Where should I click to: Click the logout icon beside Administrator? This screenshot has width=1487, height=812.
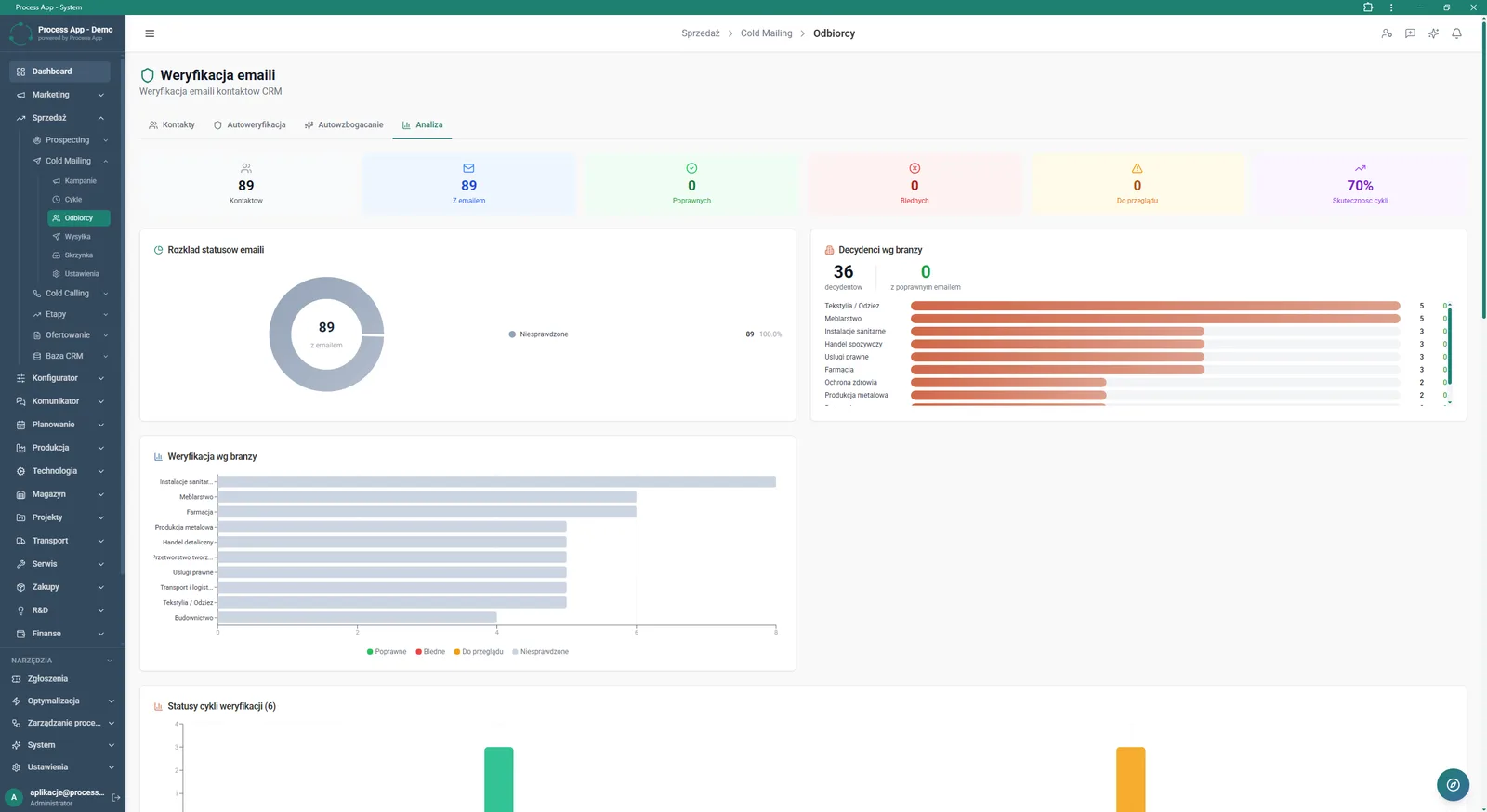116,797
